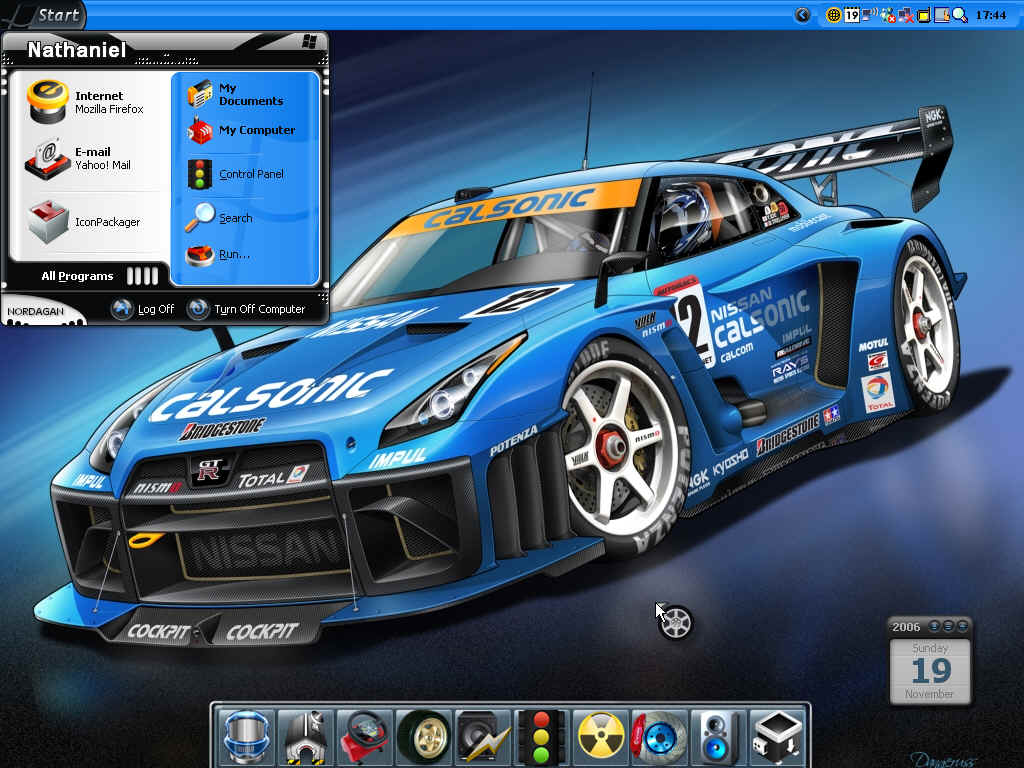1024x768 pixels.
Task: Open the traffic light dock icon
Action: [x=541, y=737]
